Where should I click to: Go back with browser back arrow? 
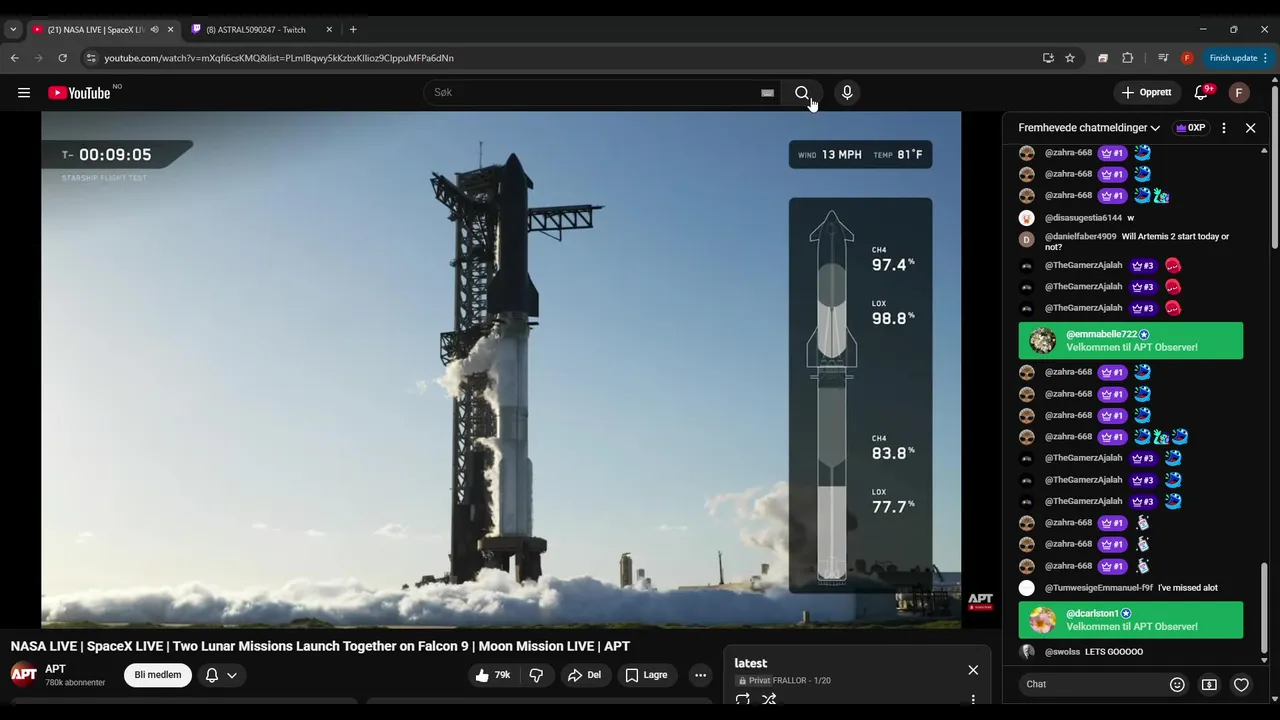coord(15,58)
